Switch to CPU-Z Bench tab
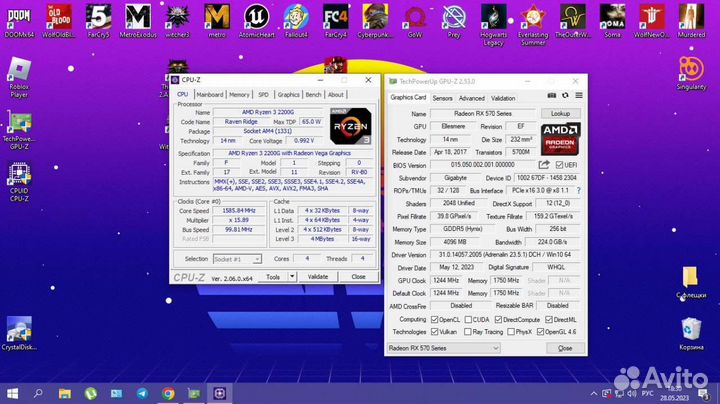 pos(313,95)
